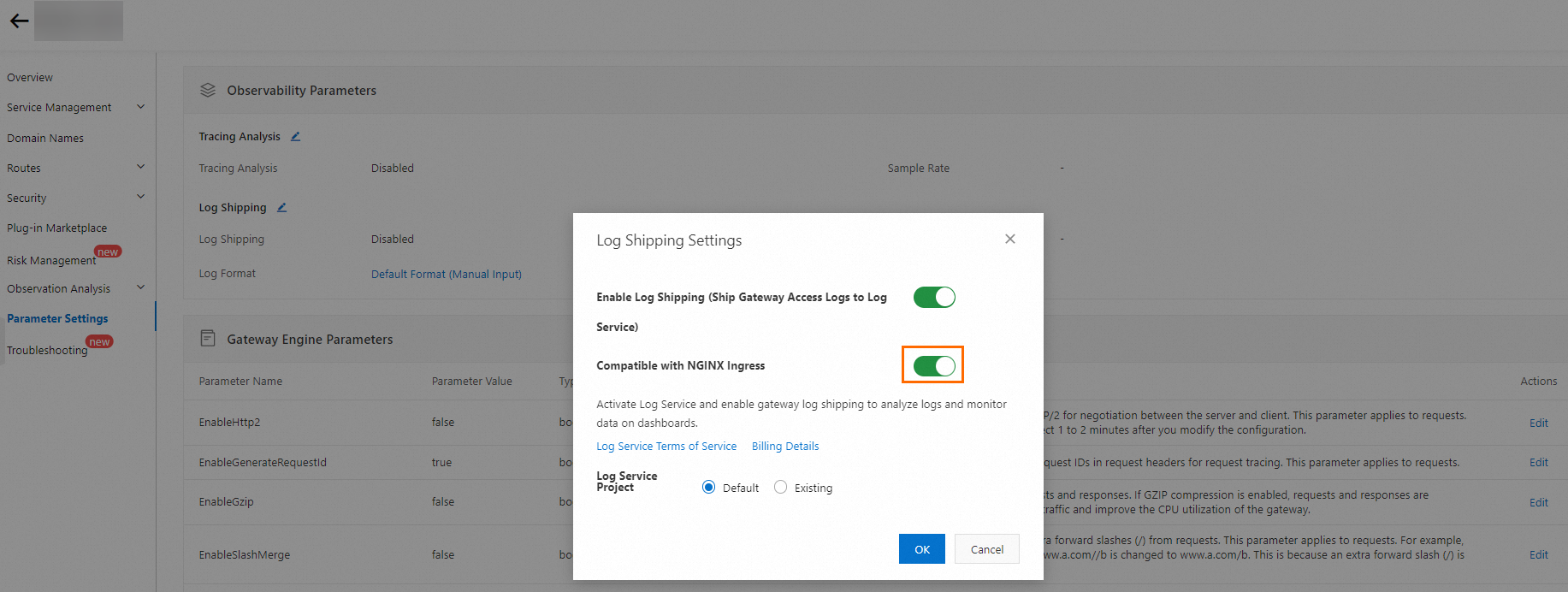Edit the EnableSlashMerge parameter

click(1539, 555)
